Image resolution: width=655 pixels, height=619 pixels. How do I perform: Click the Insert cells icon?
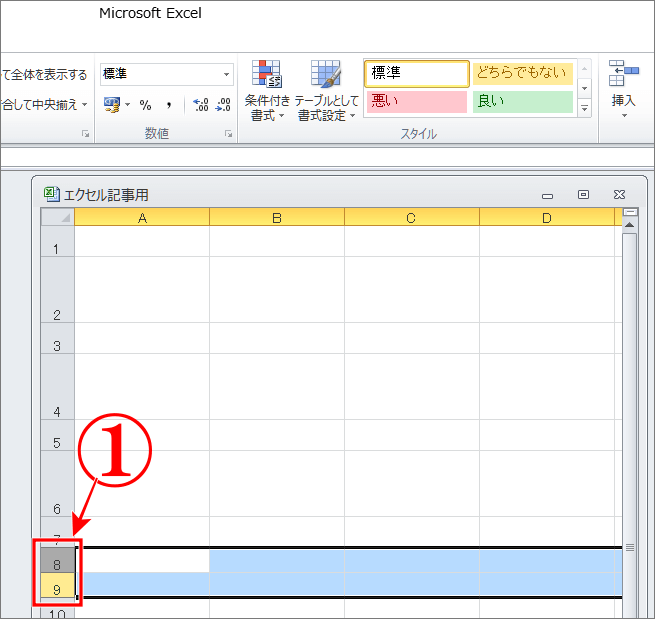[x=623, y=73]
